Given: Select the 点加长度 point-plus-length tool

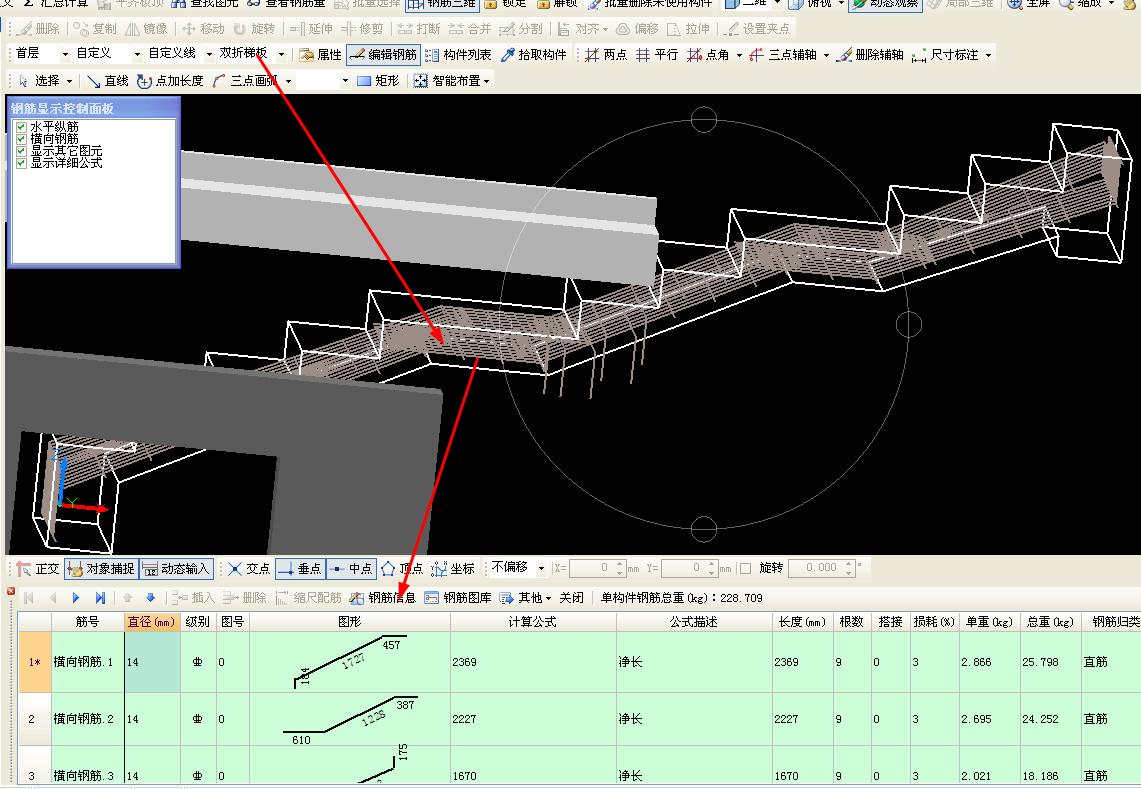Looking at the screenshot, I should 170,81.
